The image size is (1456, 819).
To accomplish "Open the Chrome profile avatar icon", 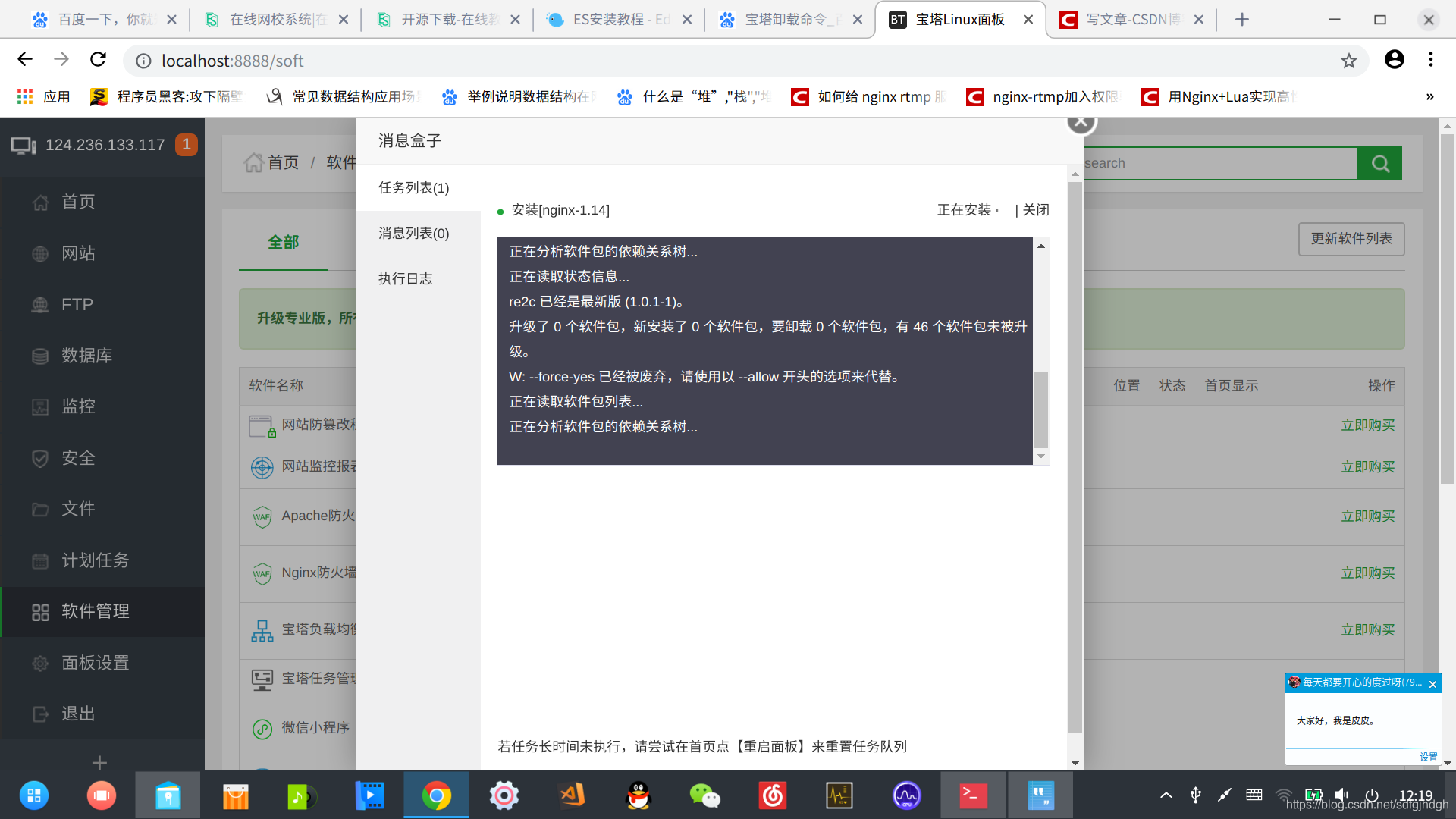I will [x=1394, y=60].
